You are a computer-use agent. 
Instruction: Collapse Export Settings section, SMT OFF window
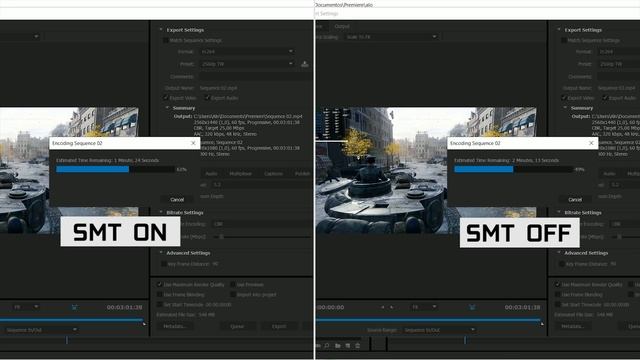pos(559,30)
